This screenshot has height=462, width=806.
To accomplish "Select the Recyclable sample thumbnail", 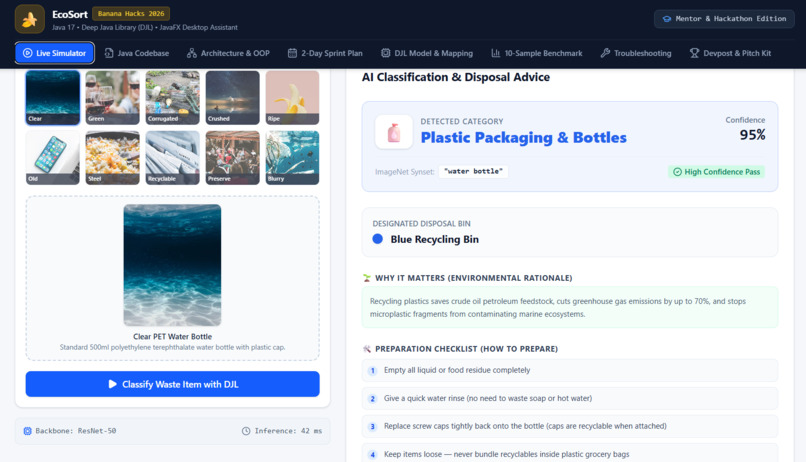I will coord(173,158).
